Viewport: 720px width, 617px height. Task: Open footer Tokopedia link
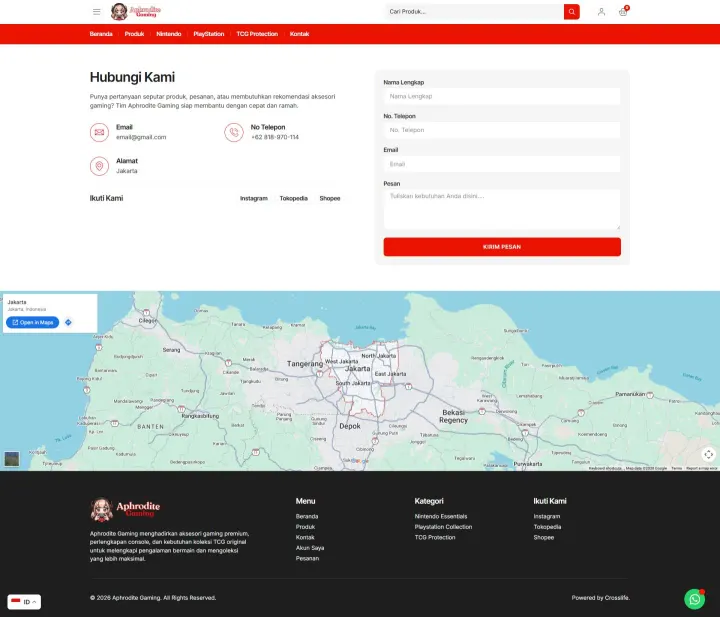[547, 527]
